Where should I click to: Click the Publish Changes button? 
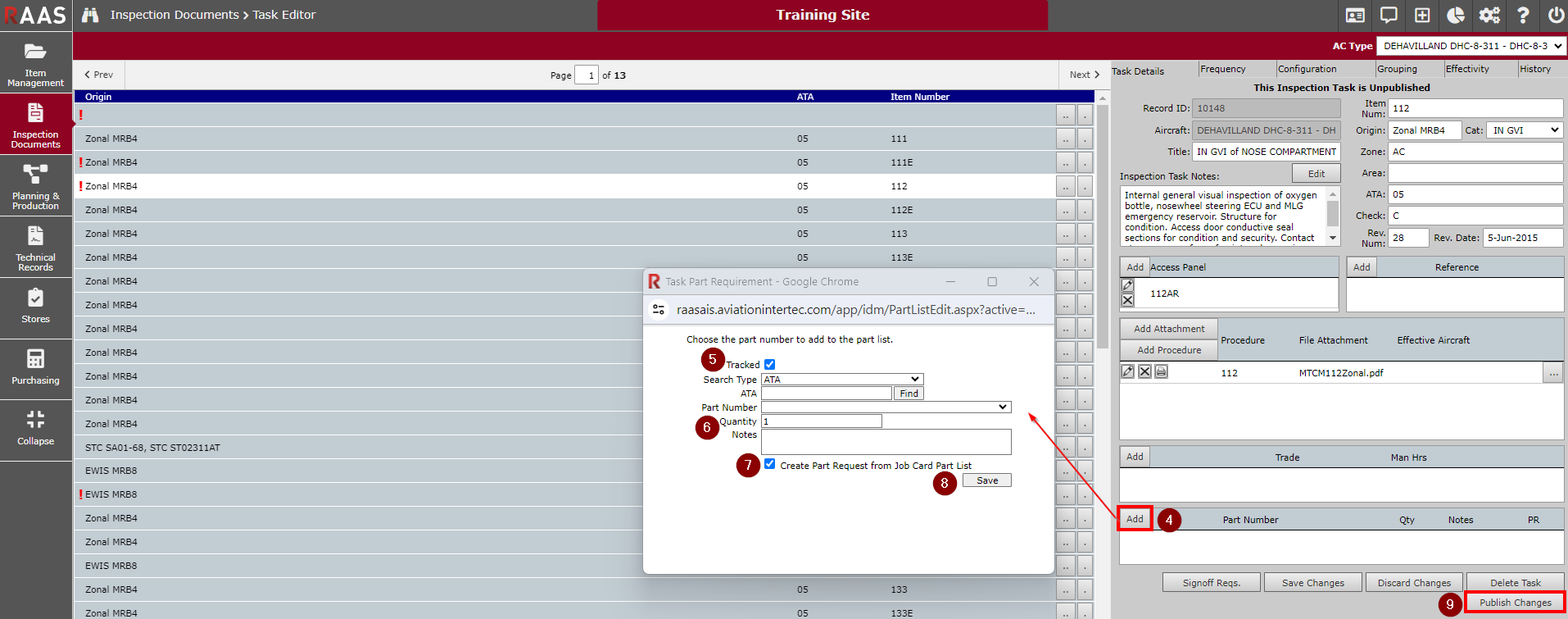coord(1515,603)
